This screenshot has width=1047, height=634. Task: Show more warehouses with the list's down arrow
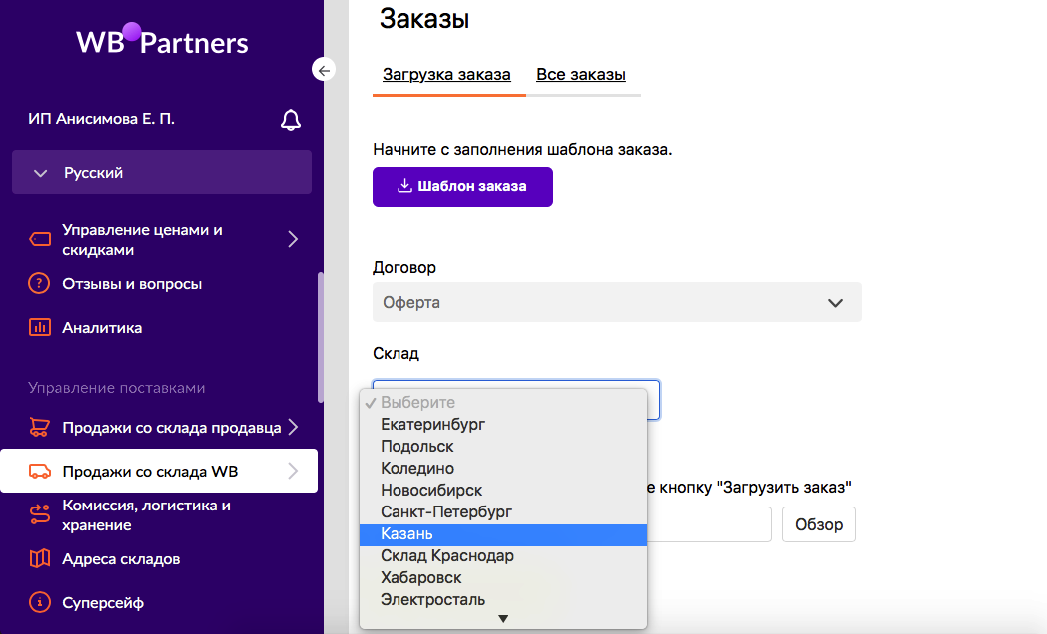tap(503, 619)
